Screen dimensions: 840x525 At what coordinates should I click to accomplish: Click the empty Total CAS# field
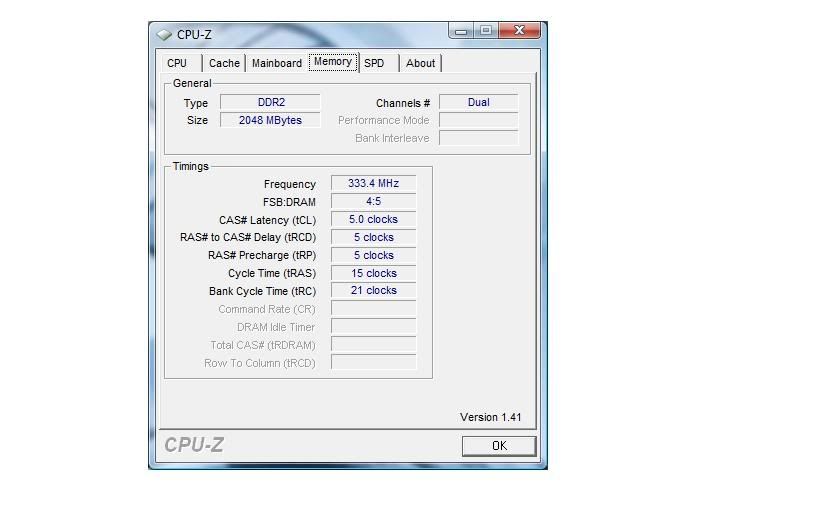(x=373, y=344)
